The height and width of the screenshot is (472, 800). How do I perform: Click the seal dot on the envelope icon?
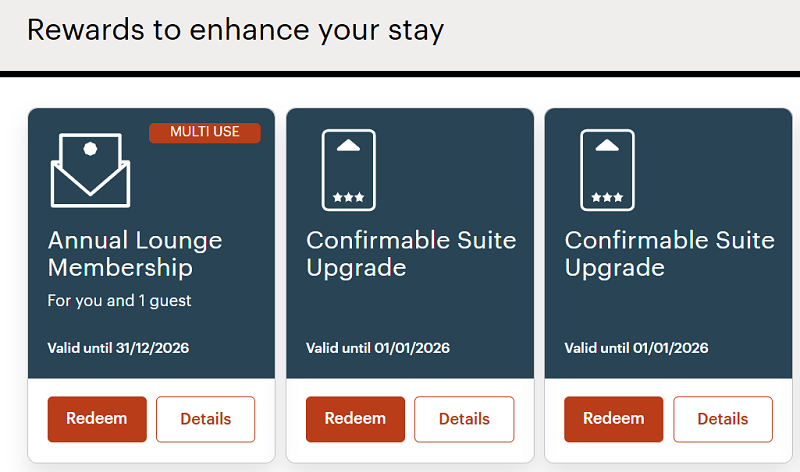[x=90, y=149]
